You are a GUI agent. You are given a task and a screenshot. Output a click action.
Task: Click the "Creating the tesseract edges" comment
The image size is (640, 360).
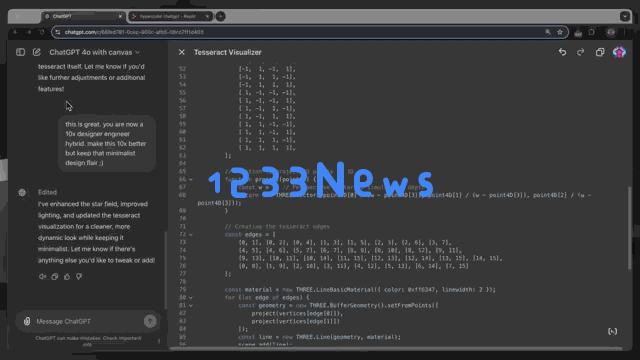277,227
